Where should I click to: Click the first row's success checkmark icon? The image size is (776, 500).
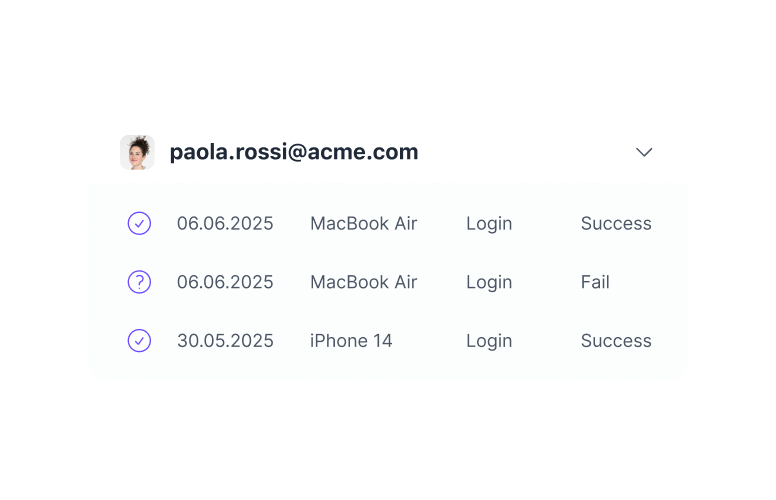click(x=140, y=223)
